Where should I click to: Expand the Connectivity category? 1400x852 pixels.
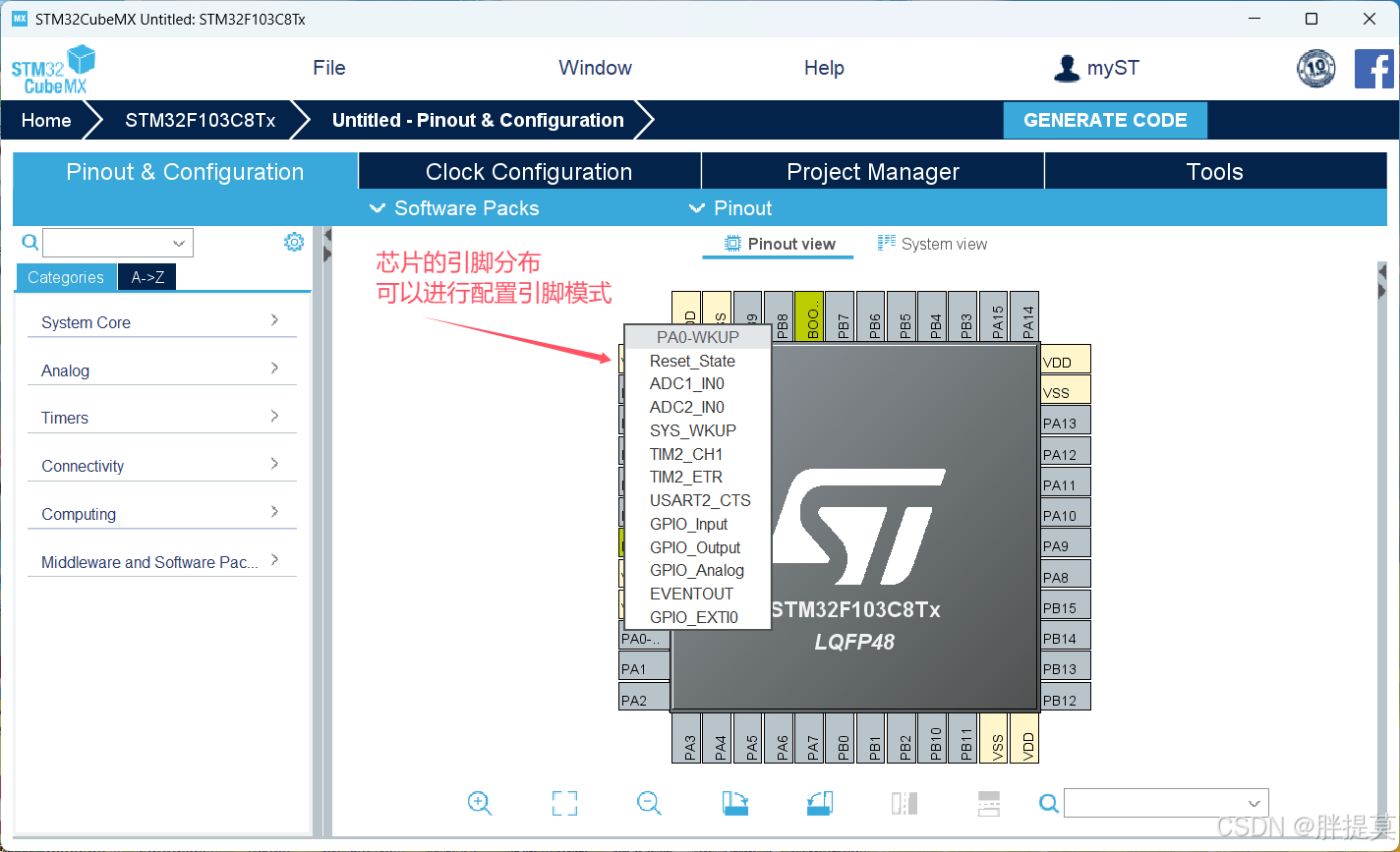[x=162, y=466]
